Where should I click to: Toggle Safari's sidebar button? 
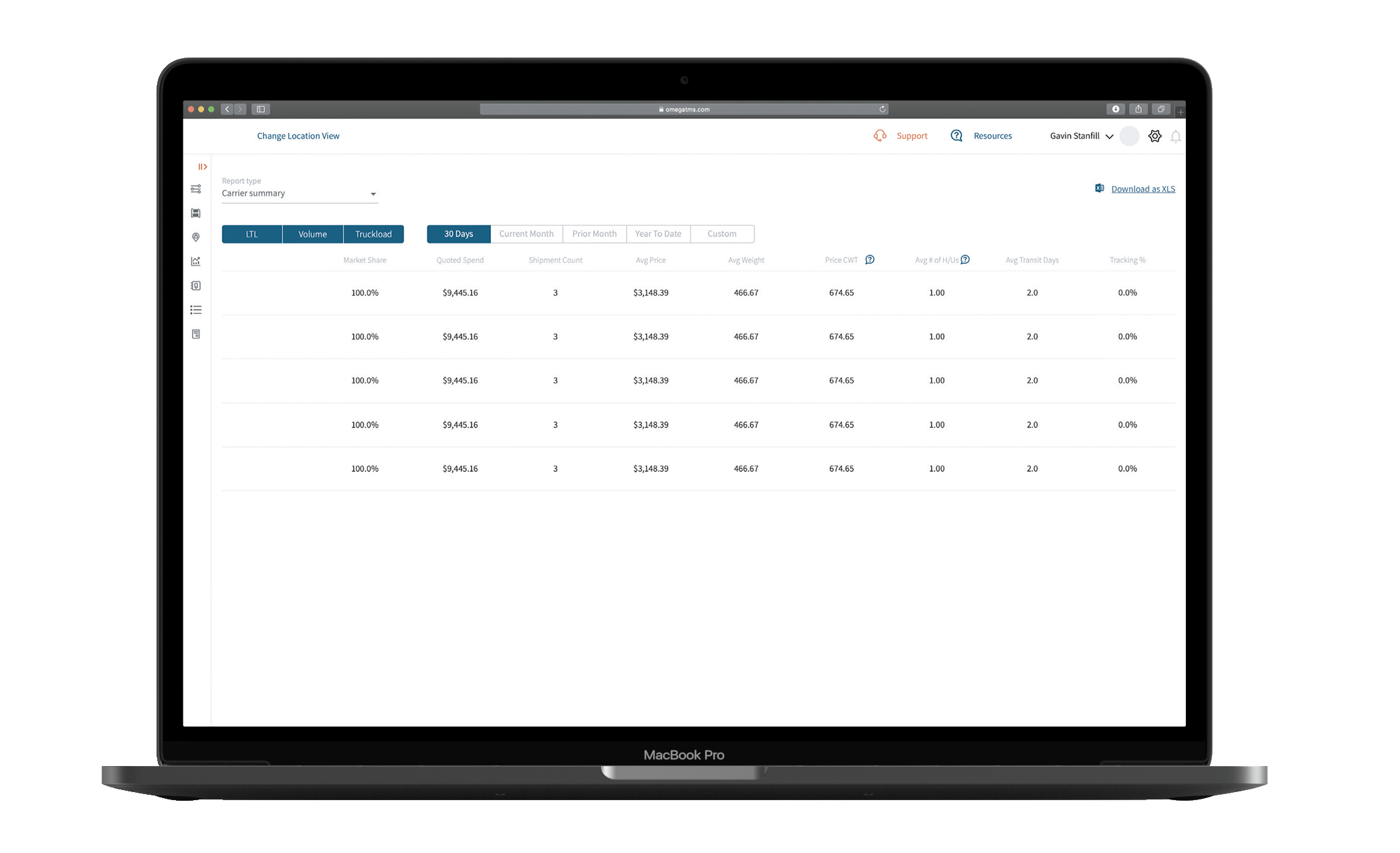(261, 109)
